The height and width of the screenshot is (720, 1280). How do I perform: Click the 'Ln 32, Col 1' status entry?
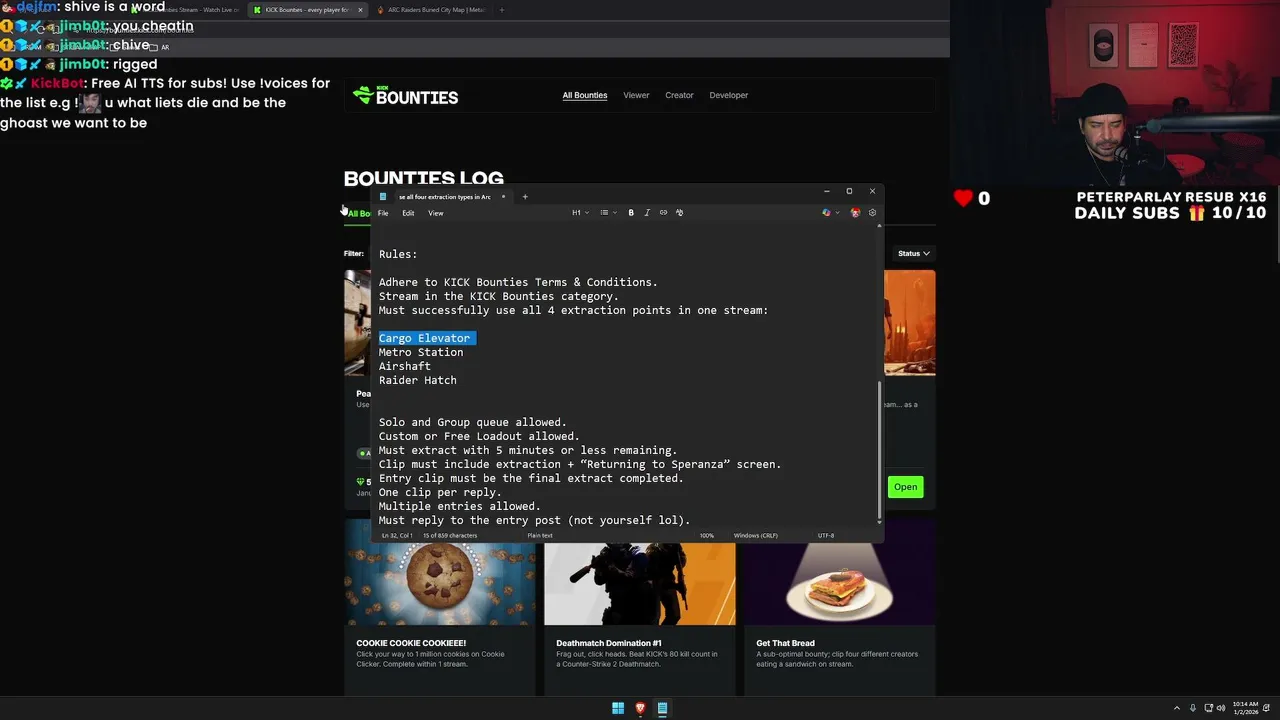click(x=397, y=536)
